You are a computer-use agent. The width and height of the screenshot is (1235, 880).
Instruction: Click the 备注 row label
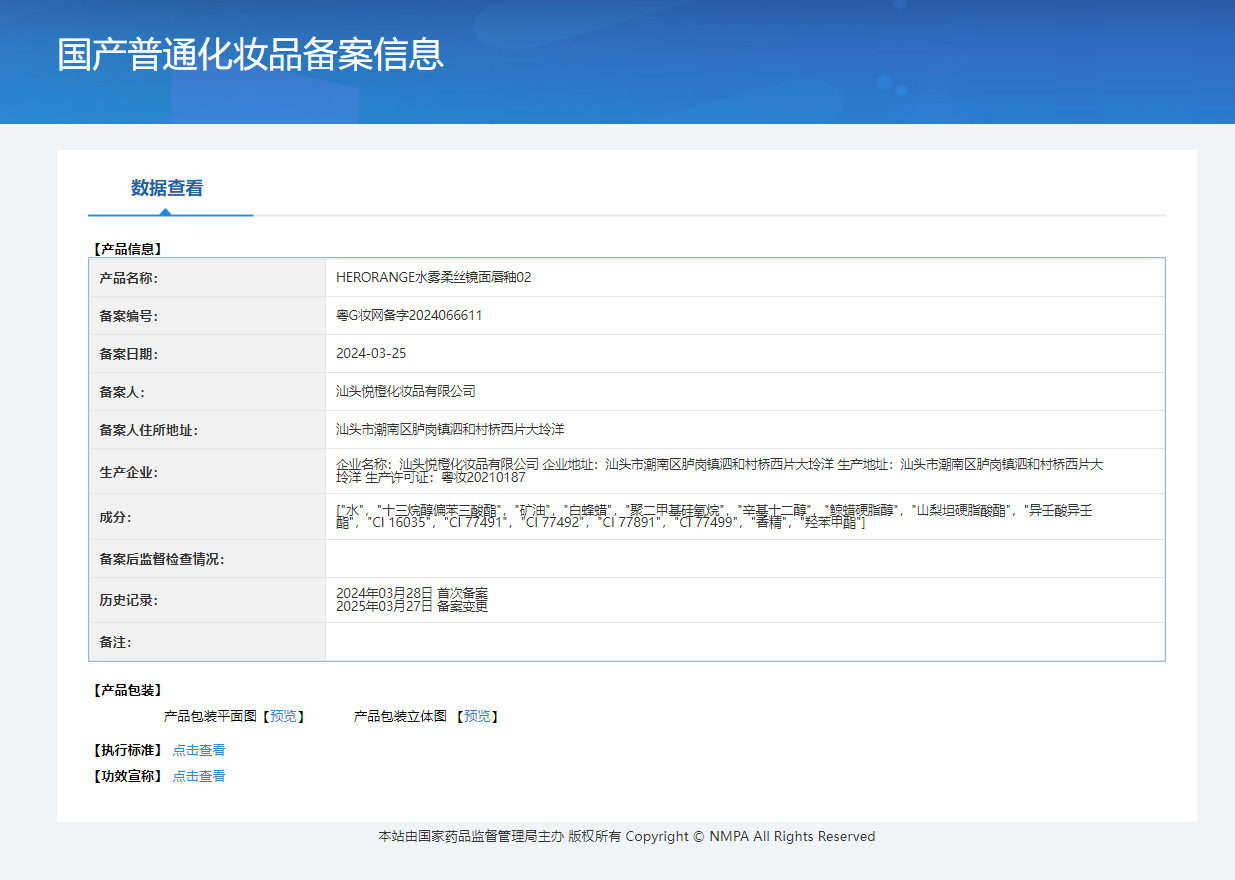click(x=115, y=642)
